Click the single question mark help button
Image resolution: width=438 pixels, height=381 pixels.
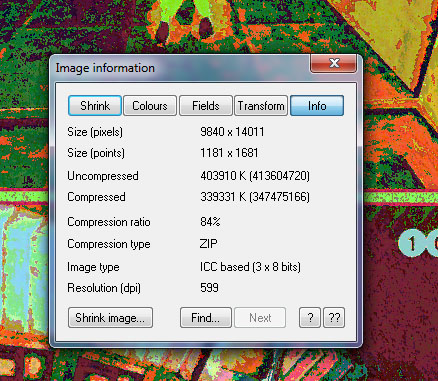310,318
